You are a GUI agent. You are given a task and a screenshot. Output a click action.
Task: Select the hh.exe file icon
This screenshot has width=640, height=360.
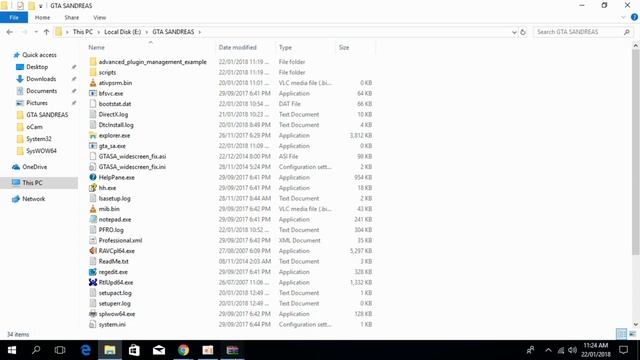93,188
